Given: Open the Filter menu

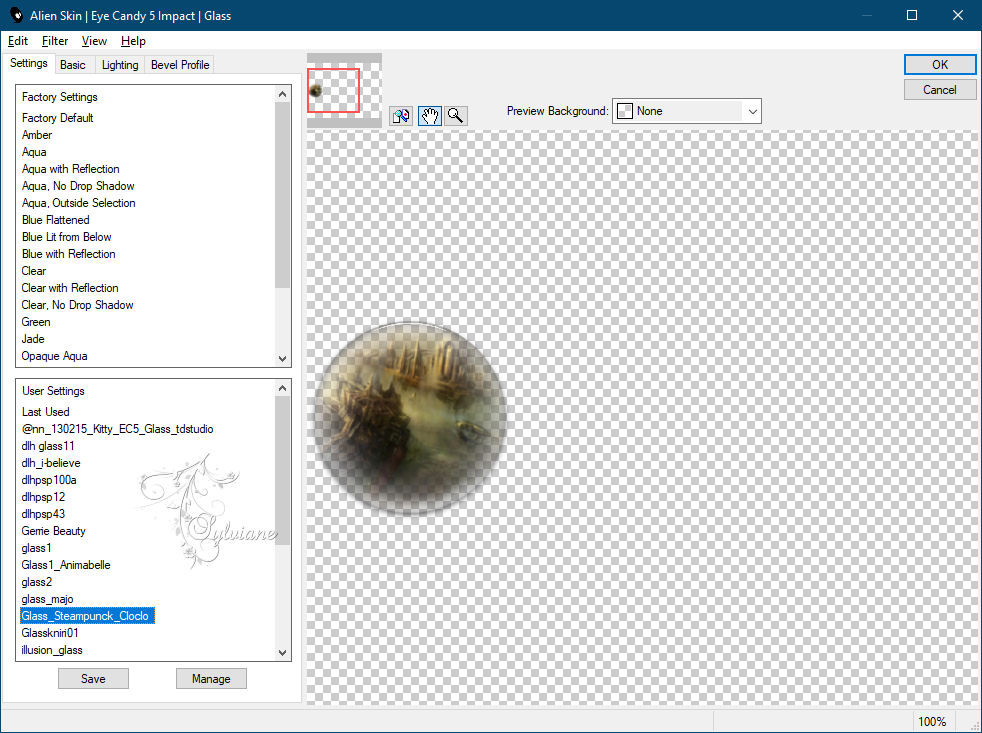Looking at the screenshot, I should point(54,41).
